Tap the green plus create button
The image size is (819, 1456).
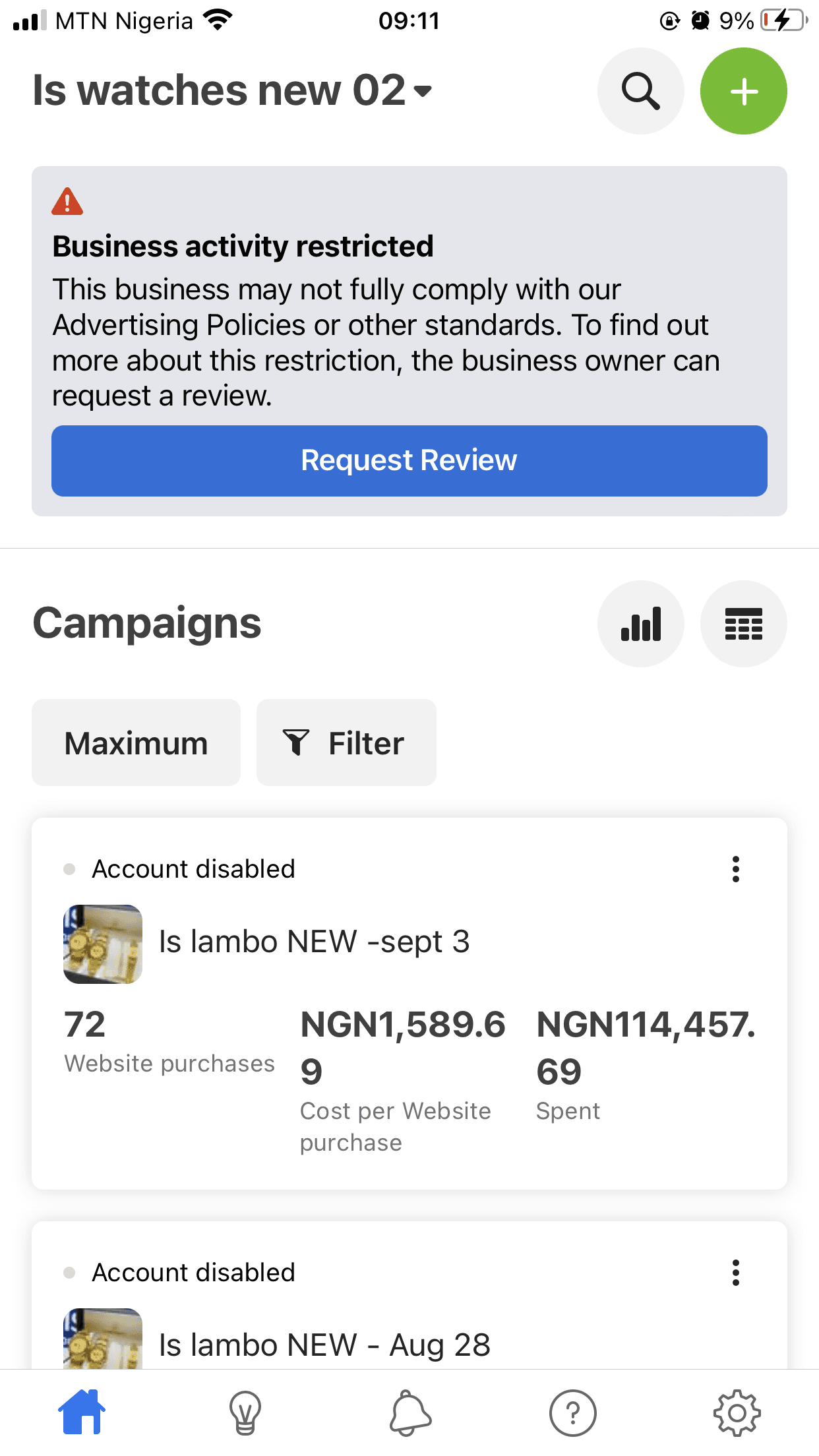743,91
